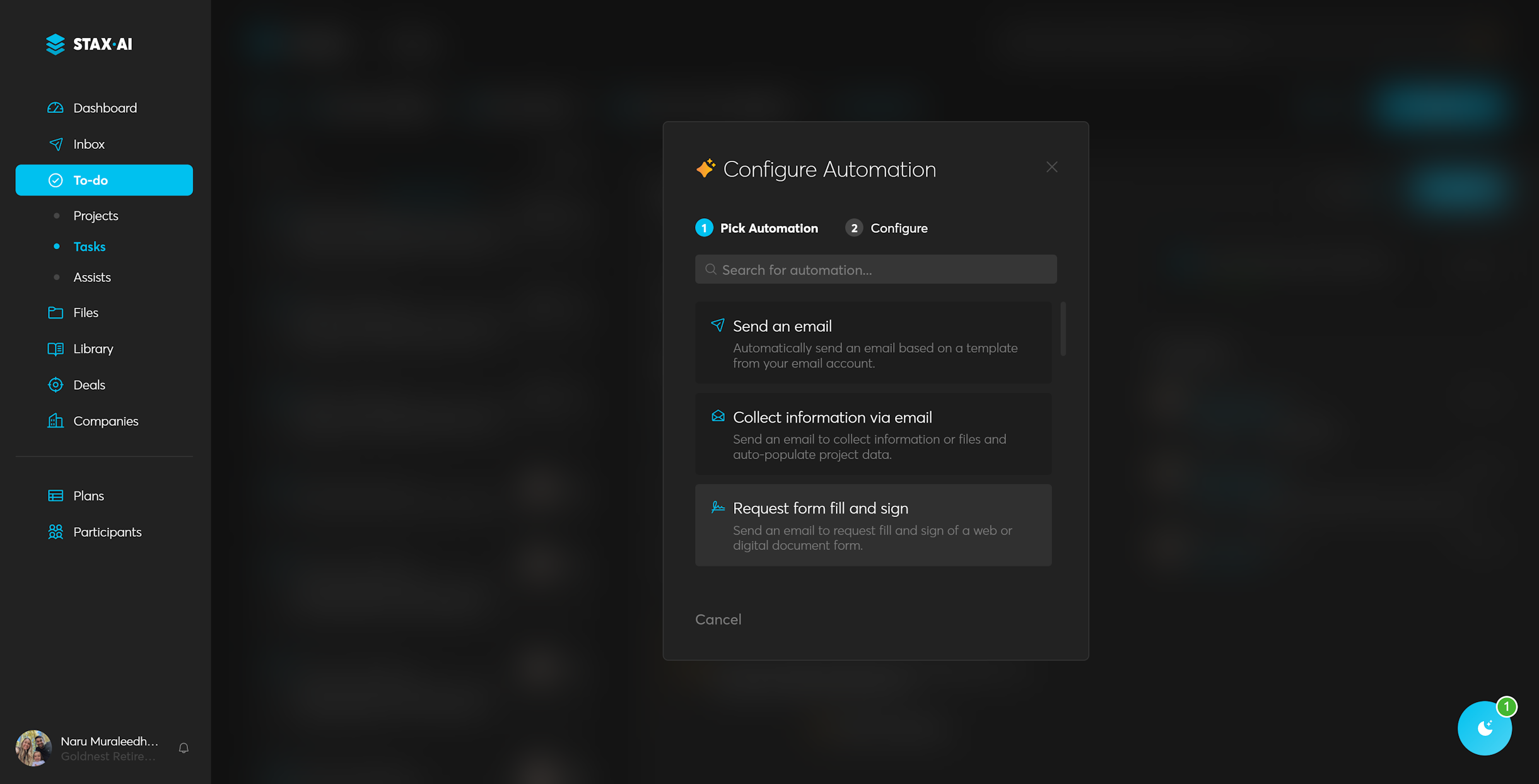Click the Participants people icon

click(56, 532)
